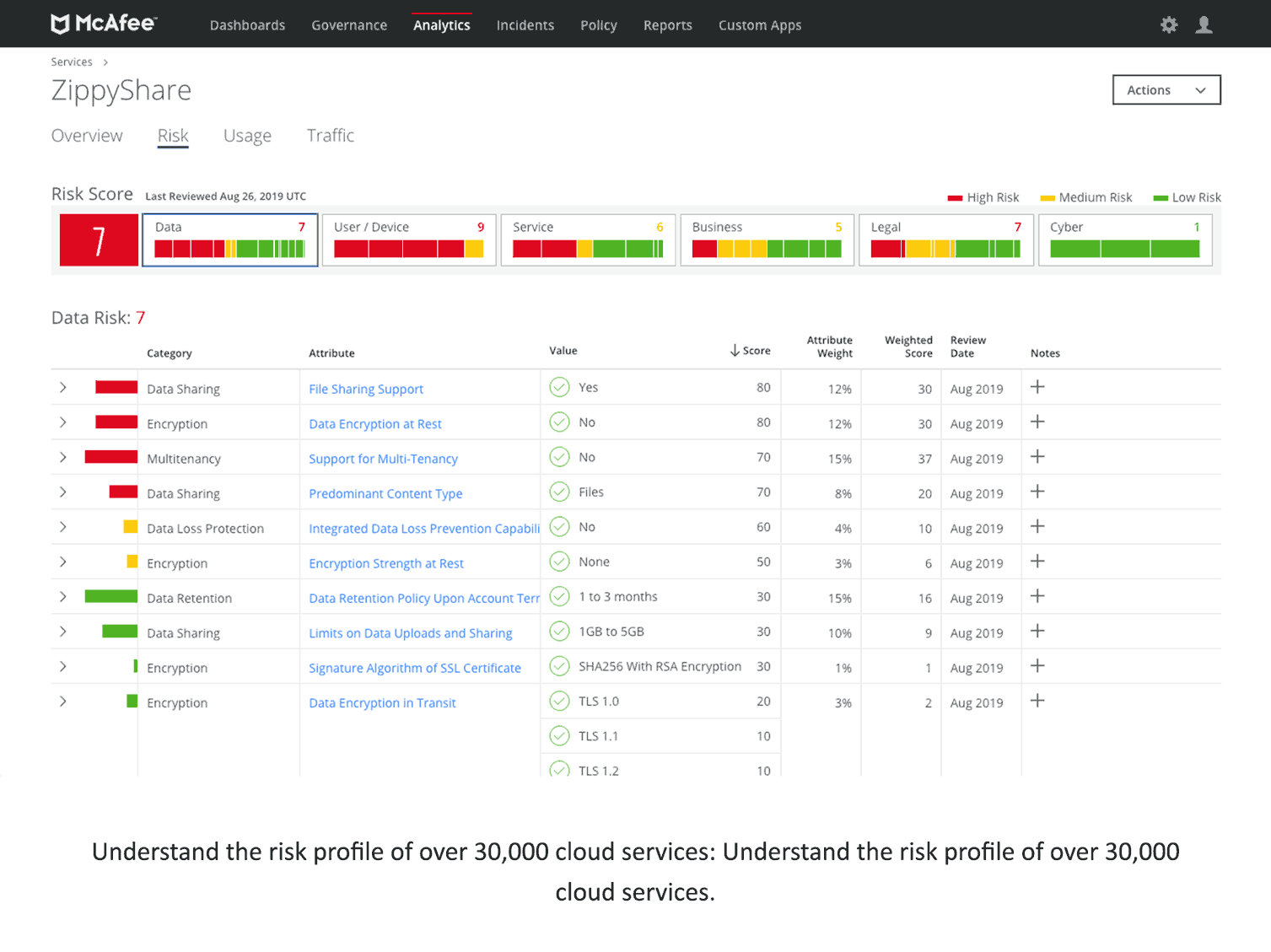Expand the Data Loss Protection row

pos(62,527)
